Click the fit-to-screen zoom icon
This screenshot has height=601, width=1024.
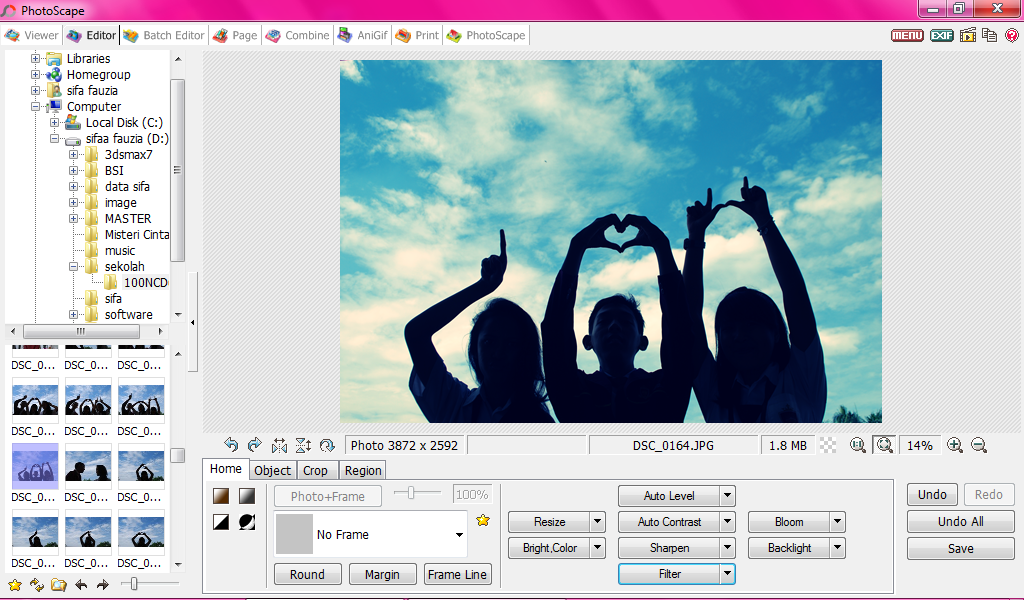884,446
